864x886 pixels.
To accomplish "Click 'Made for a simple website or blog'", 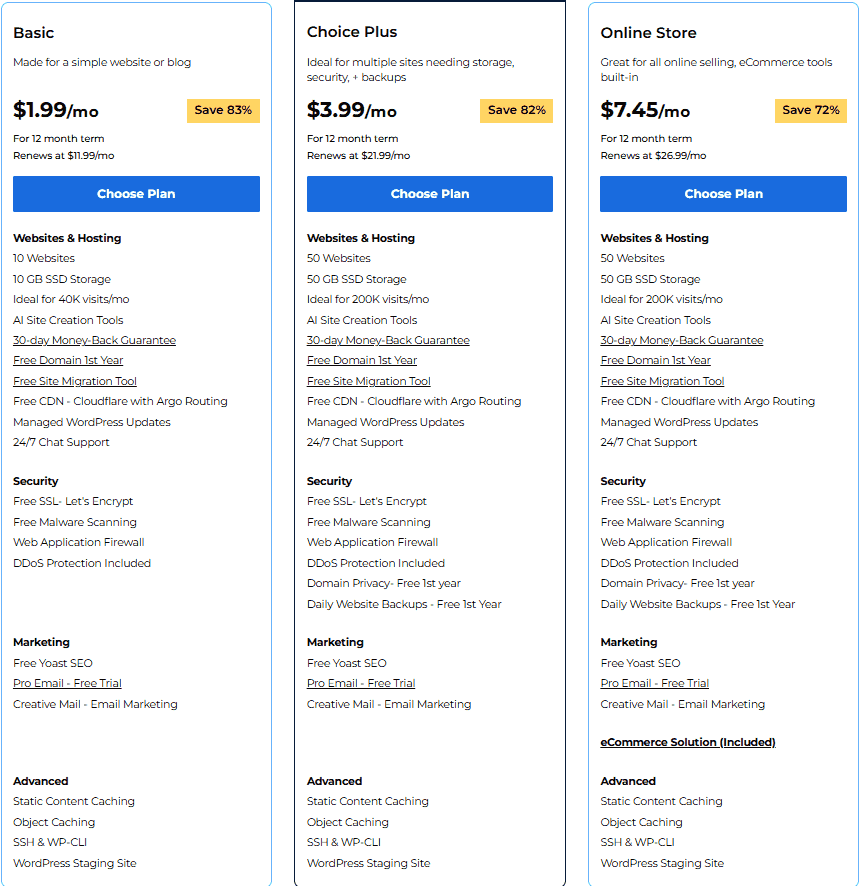I will 102,62.
